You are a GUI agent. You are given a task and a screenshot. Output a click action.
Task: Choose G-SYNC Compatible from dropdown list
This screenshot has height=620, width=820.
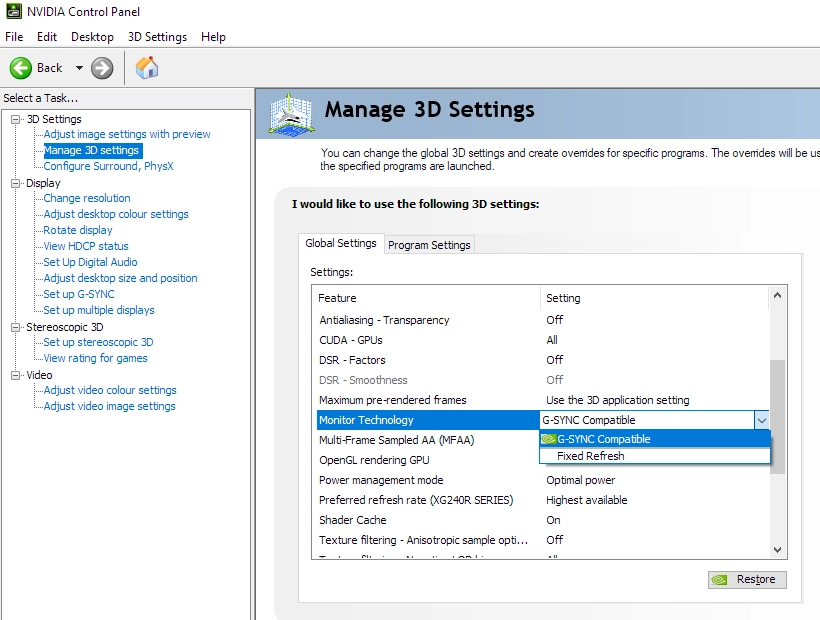click(x=655, y=439)
